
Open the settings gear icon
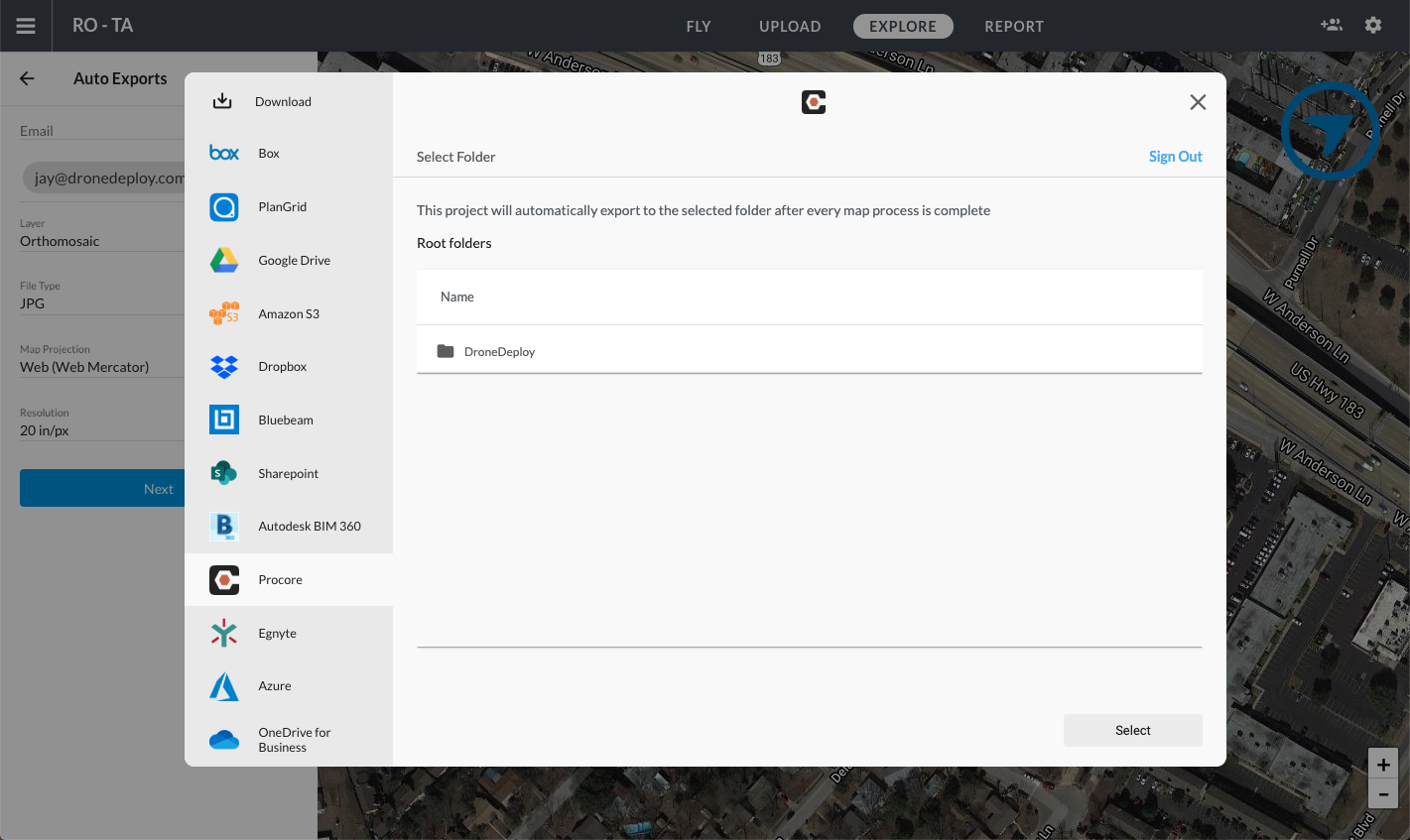(1373, 25)
